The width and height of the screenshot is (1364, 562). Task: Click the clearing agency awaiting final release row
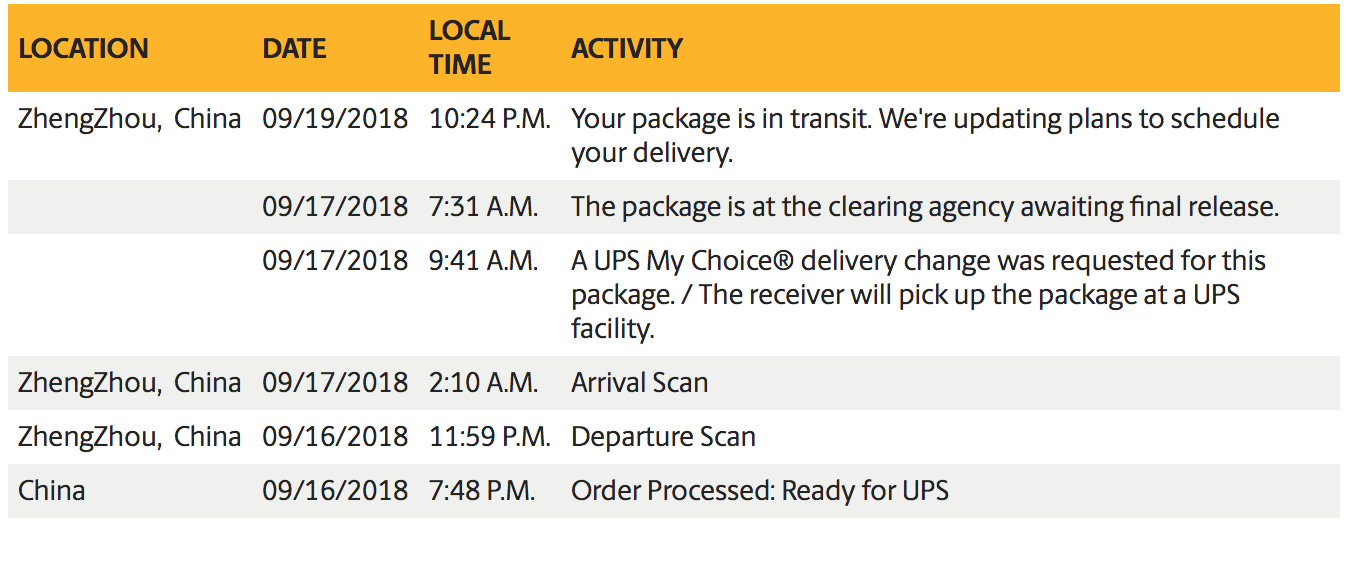(673, 207)
